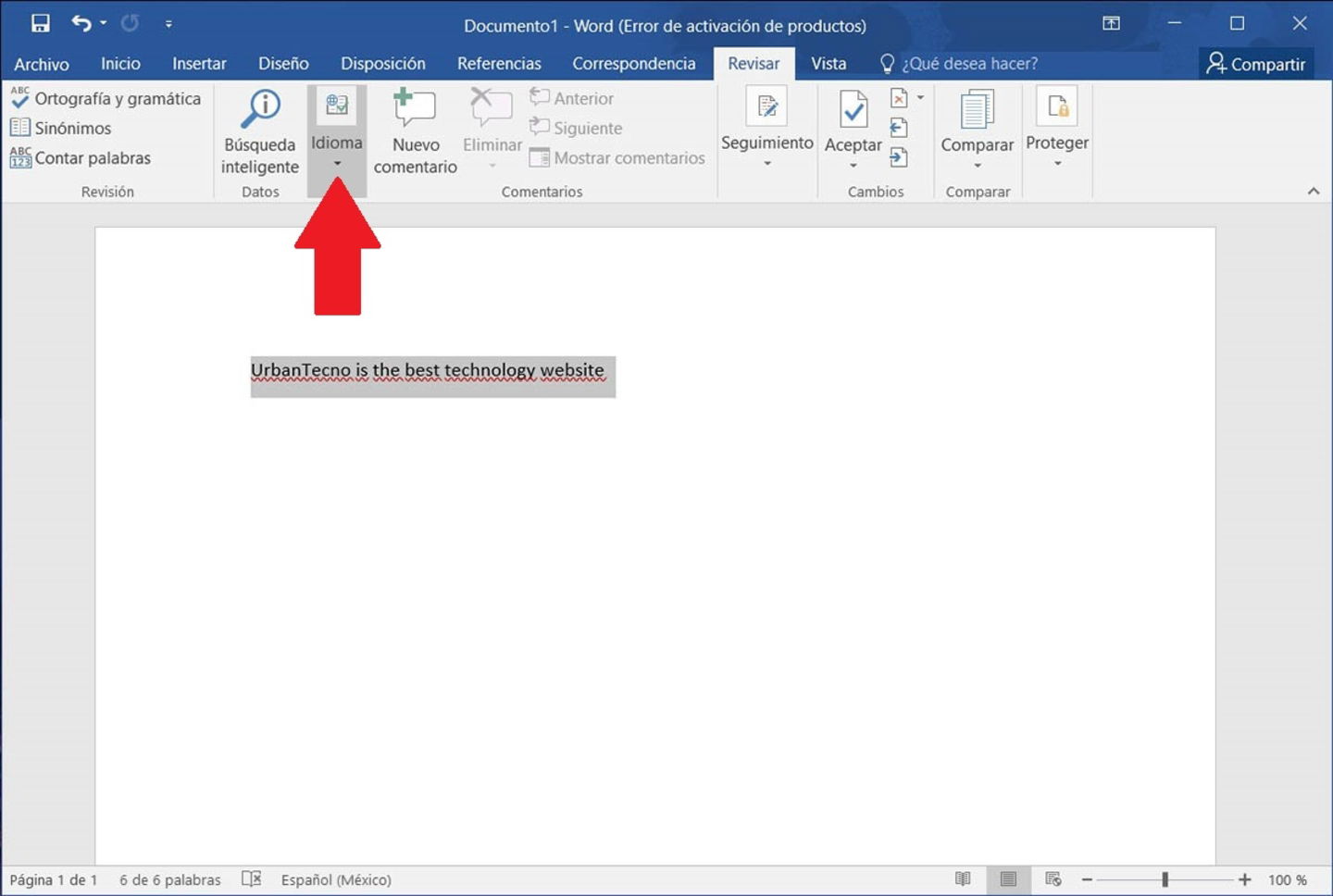Select the Revisar tab
Image resolution: width=1333 pixels, height=896 pixels.
coord(754,63)
